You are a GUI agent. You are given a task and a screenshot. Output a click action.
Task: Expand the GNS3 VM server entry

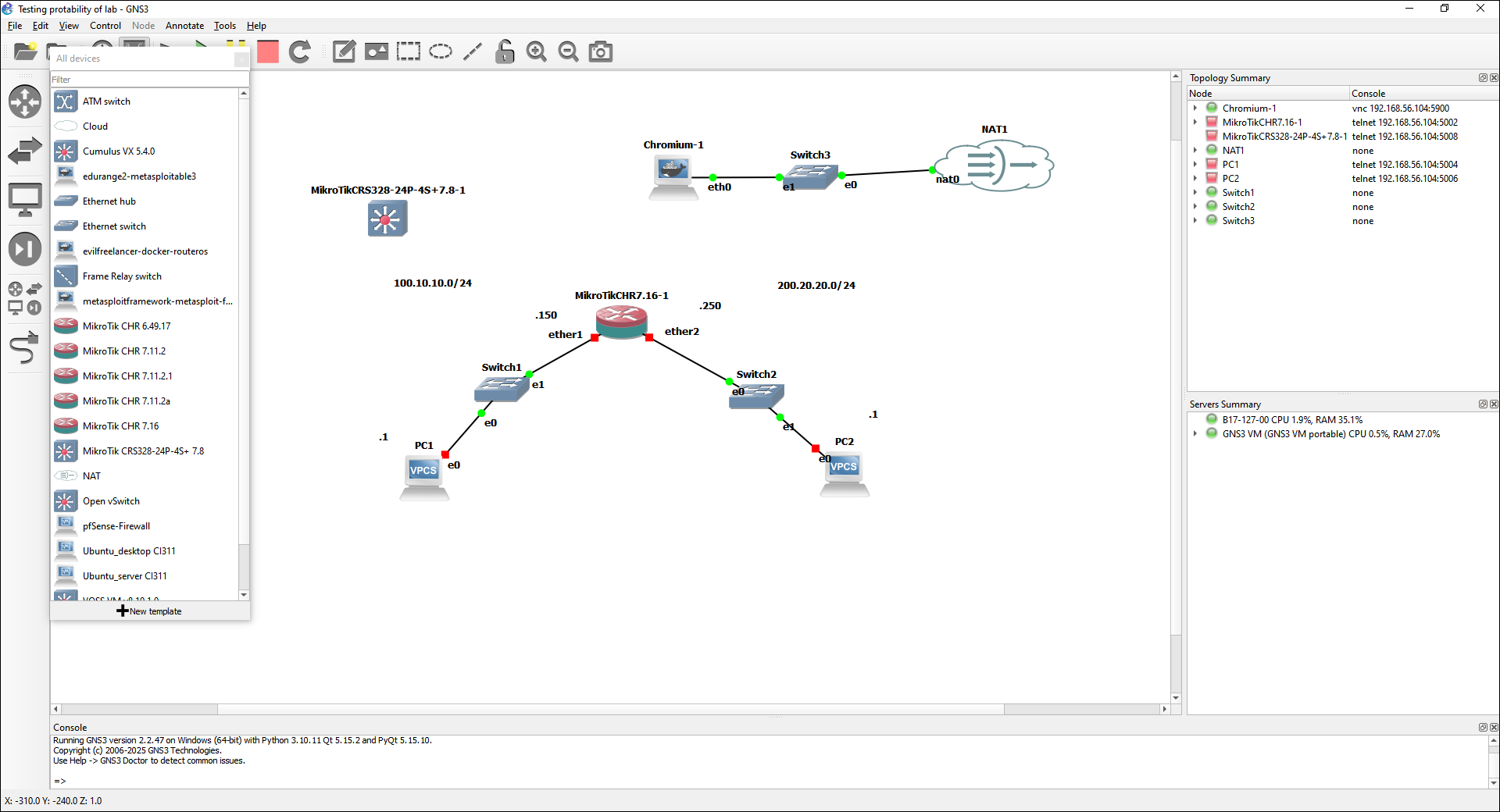pos(1195,434)
